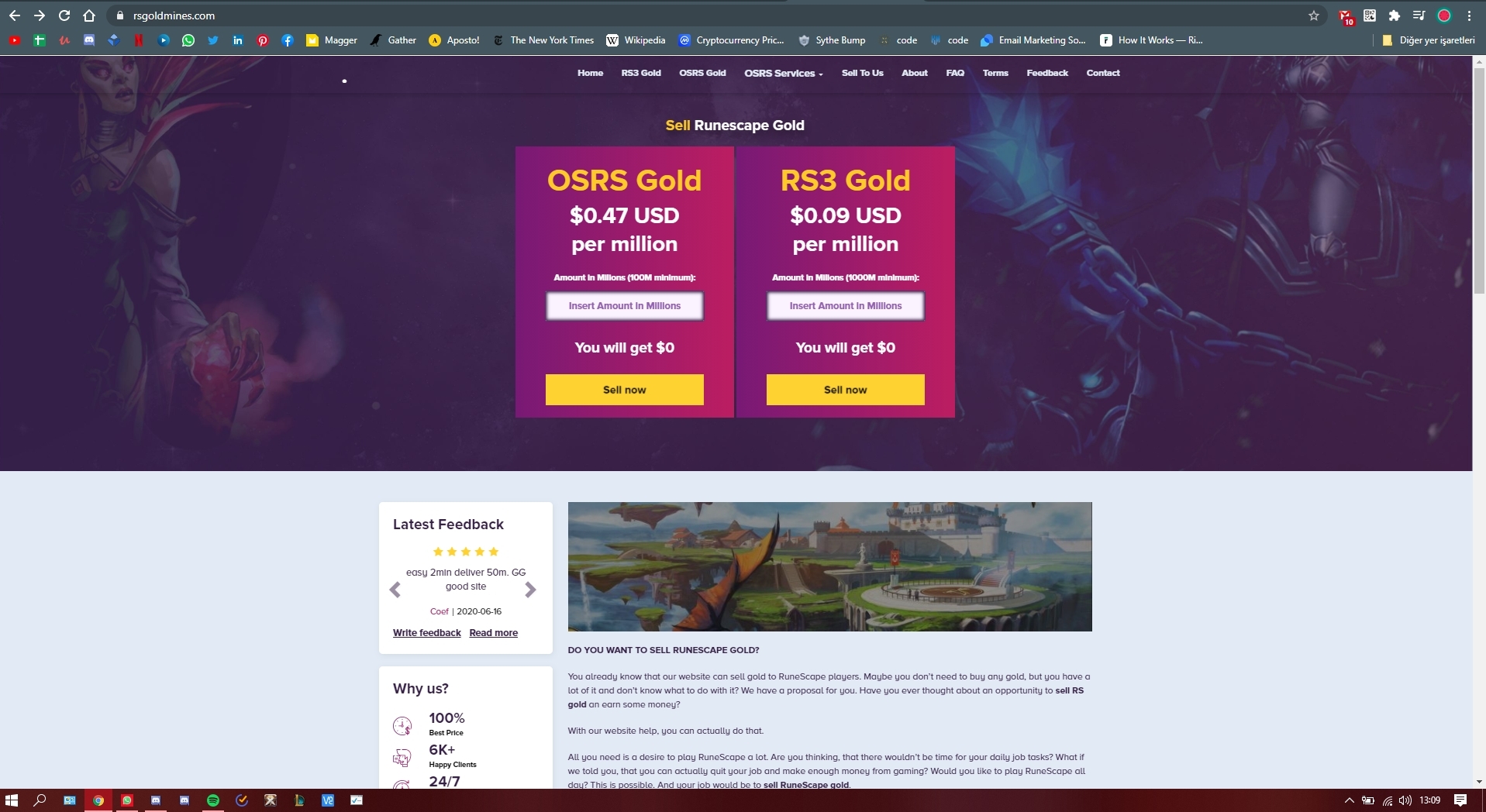Viewport: 1486px width, 812px height.
Task: Open the Pinterest bookmark icon
Action: point(263,40)
